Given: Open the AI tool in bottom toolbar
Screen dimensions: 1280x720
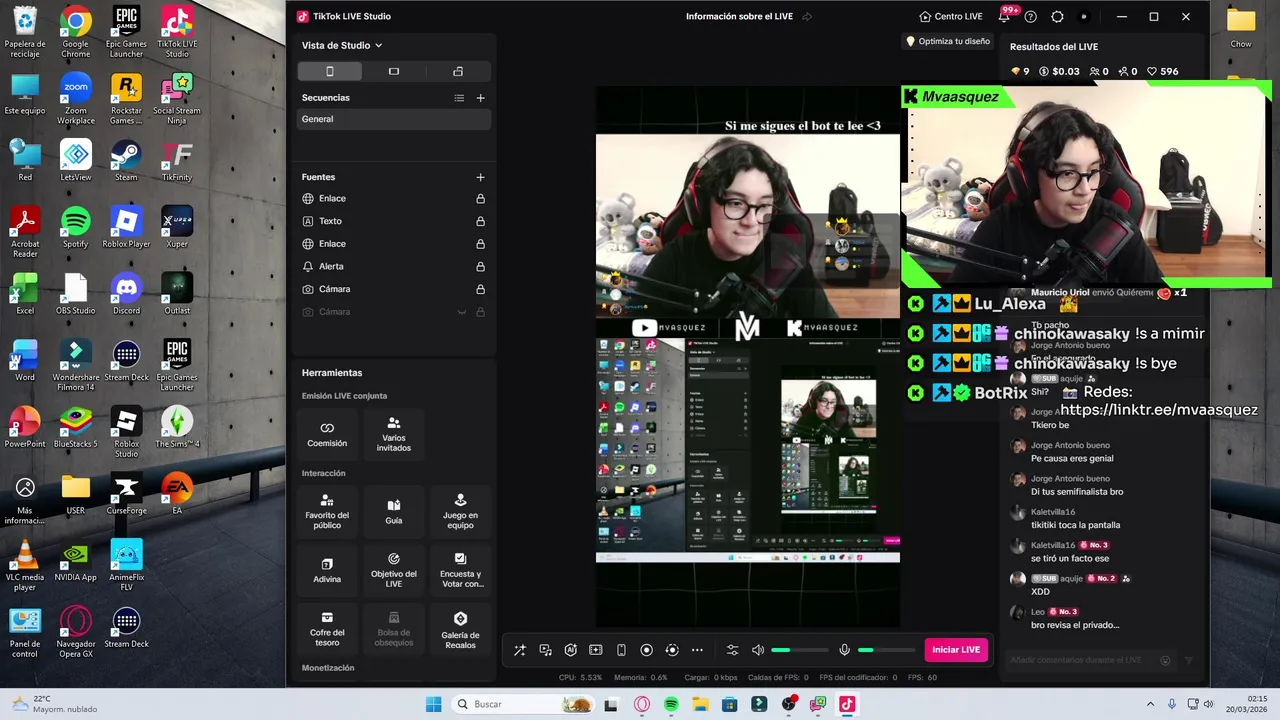Looking at the screenshot, I should click(x=571, y=650).
